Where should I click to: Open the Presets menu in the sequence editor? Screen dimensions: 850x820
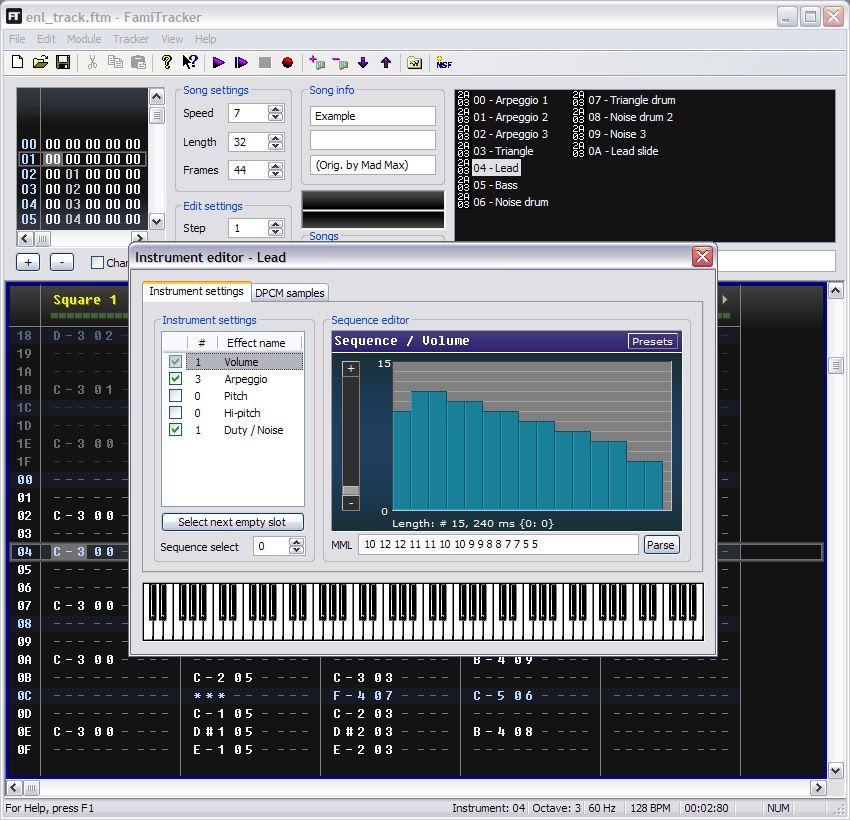tap(652, 341)
